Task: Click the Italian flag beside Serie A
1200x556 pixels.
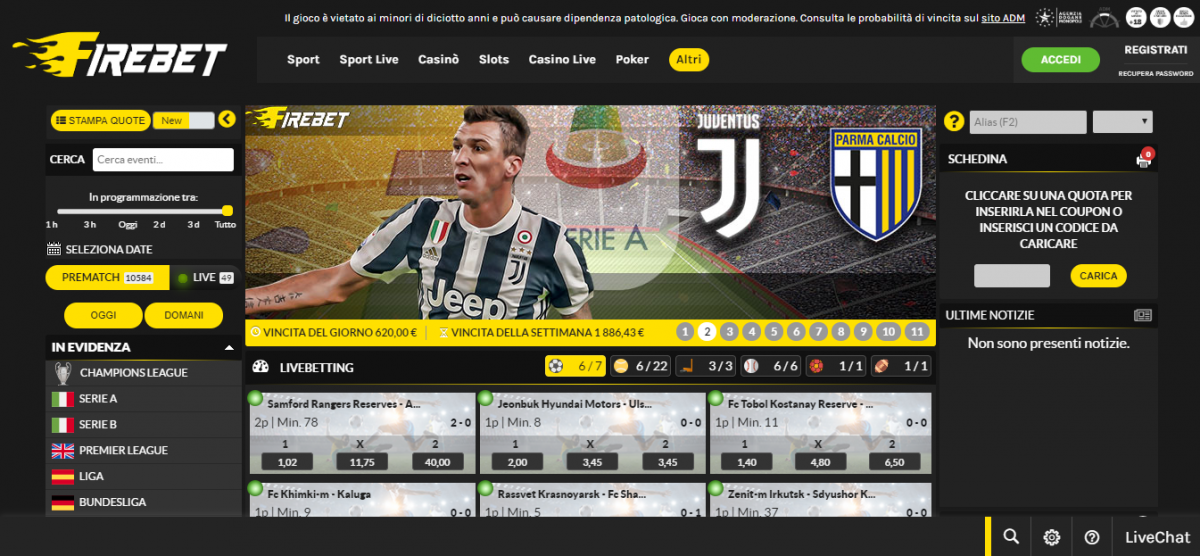Action: click(63, 399)
